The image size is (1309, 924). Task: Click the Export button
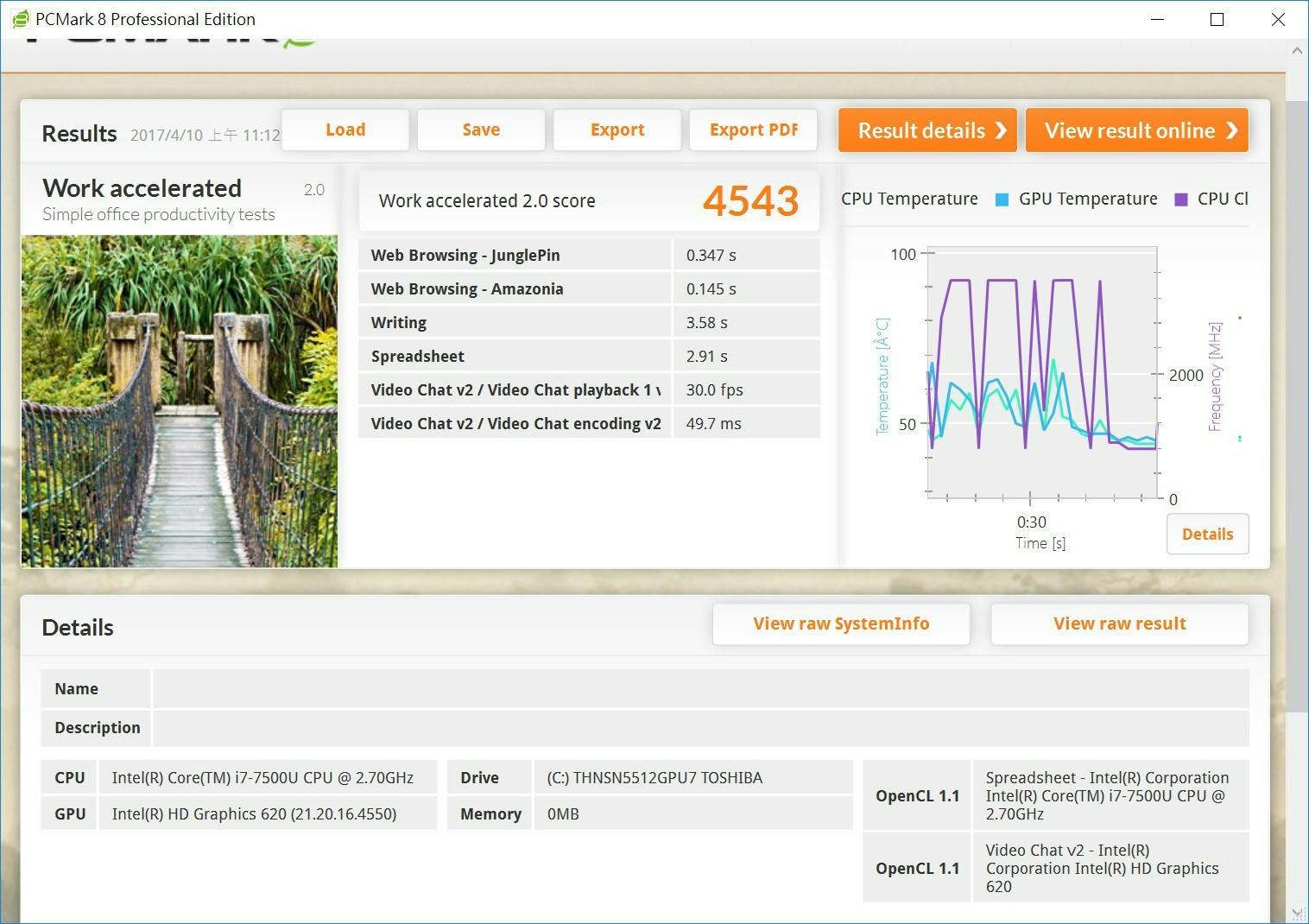[x=617, y=130]
